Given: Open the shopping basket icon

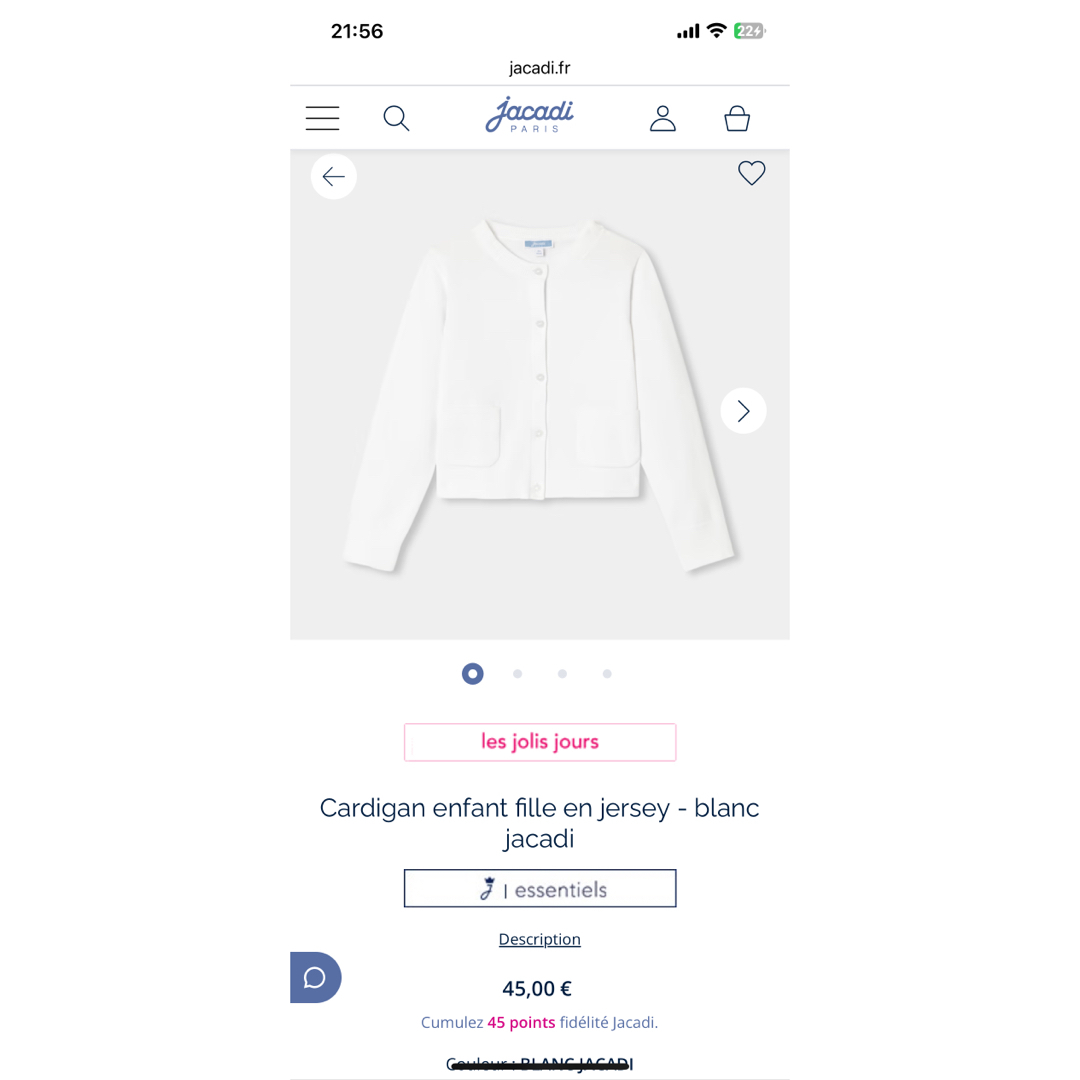Looking at the screenshot, I should coord(737,118).
